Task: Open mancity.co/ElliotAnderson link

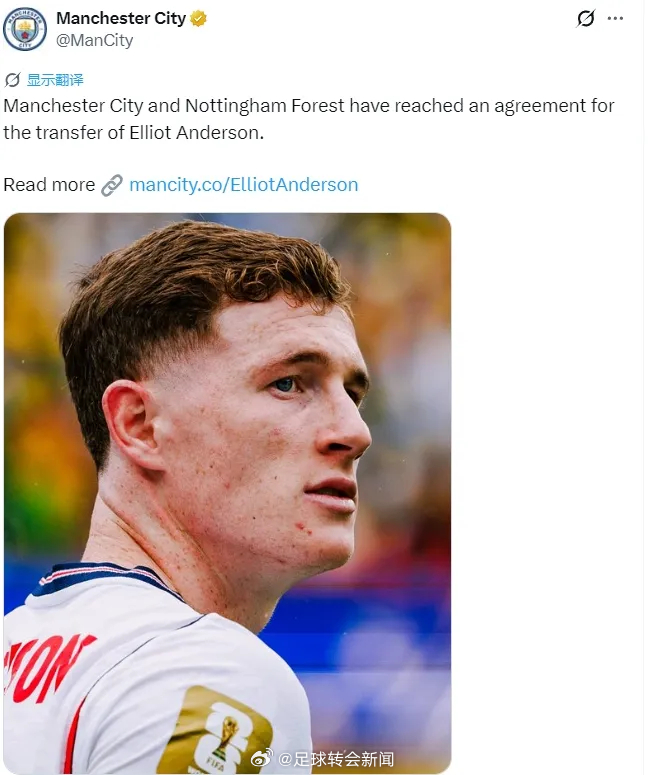Action: pyautogui.click(x=244, y=185)
